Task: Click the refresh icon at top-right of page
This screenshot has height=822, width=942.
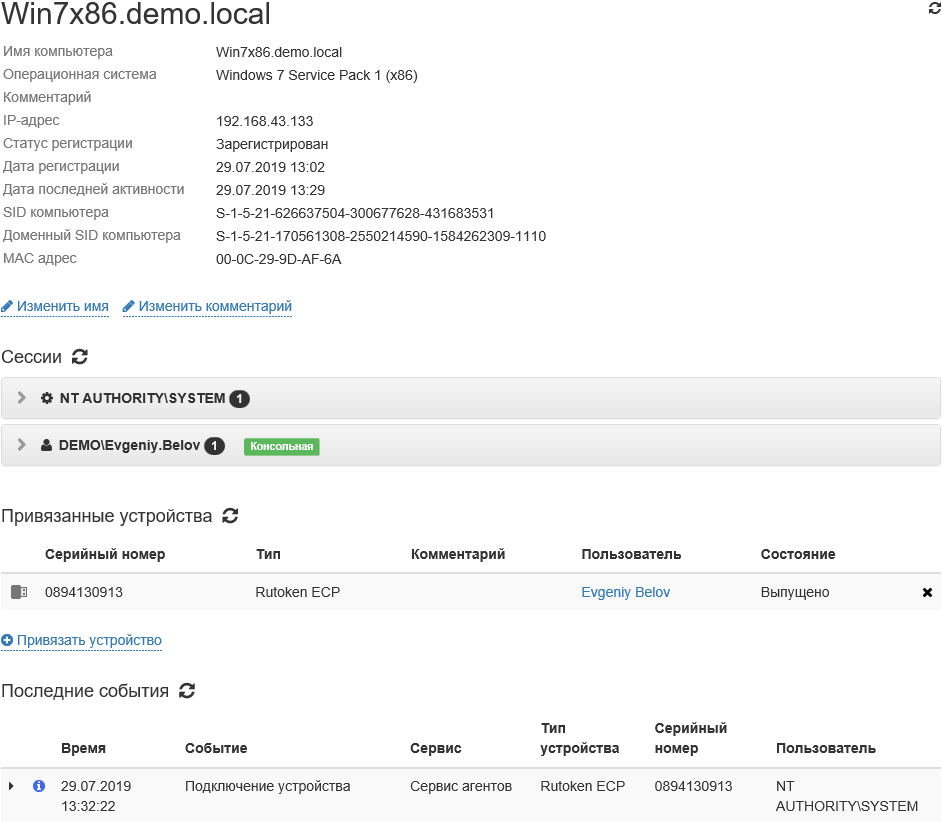Action: (x=934, y=9)
